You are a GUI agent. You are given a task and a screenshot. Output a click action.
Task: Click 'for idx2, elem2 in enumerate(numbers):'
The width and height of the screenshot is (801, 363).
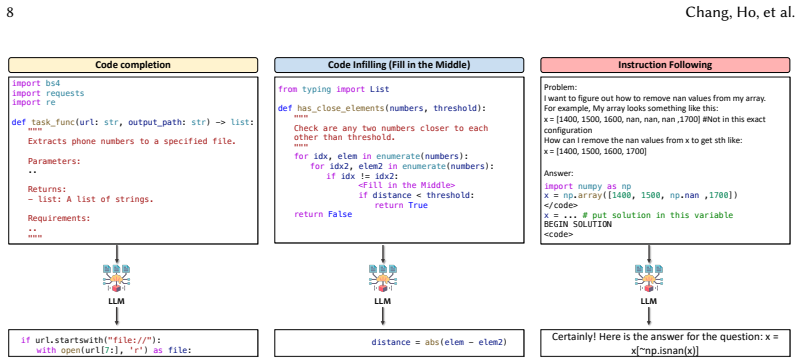tap(403, 166)
